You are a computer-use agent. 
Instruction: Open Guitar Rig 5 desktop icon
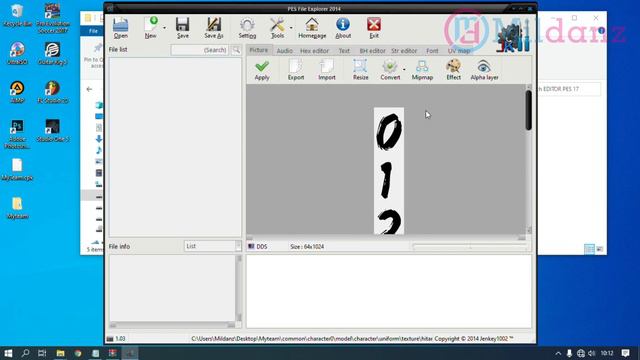click(x=52, y=53)
